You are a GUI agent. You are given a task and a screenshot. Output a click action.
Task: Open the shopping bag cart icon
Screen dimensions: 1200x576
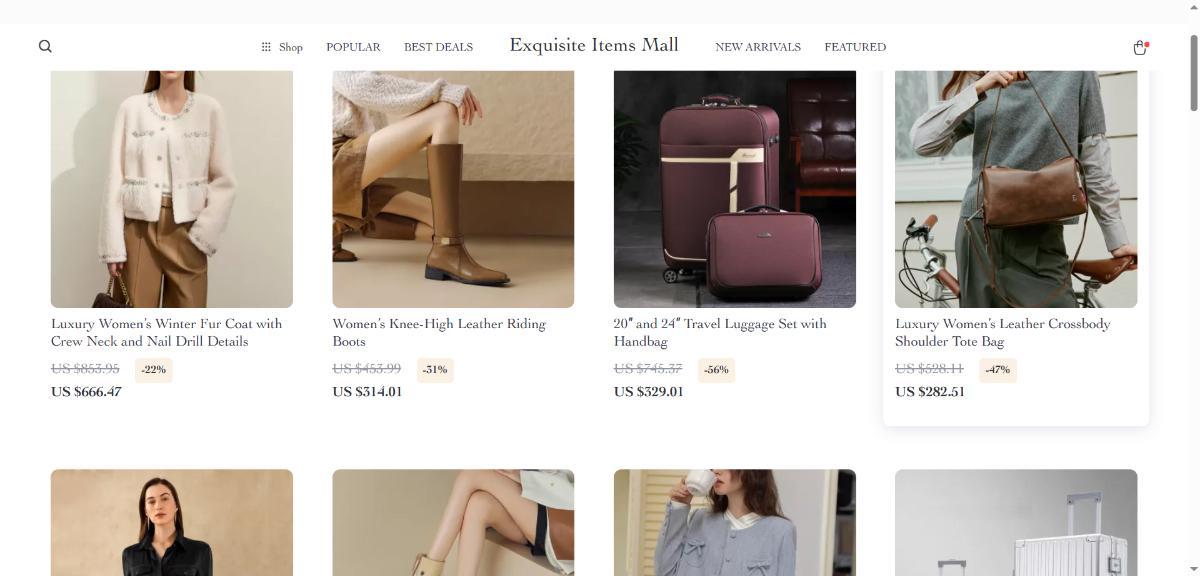click(1139, 47)
